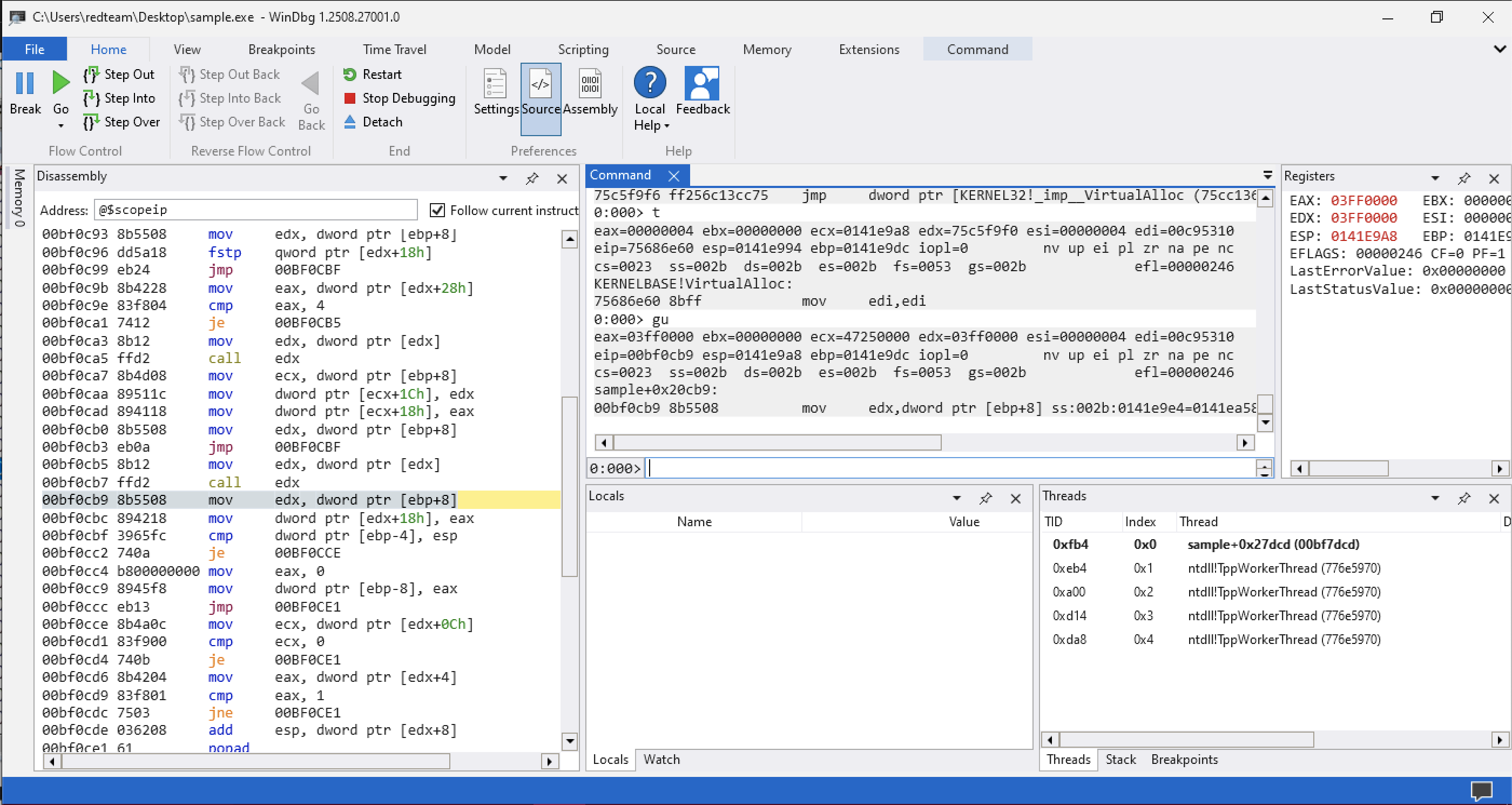Click the Break pause icon

click(25, 83)
